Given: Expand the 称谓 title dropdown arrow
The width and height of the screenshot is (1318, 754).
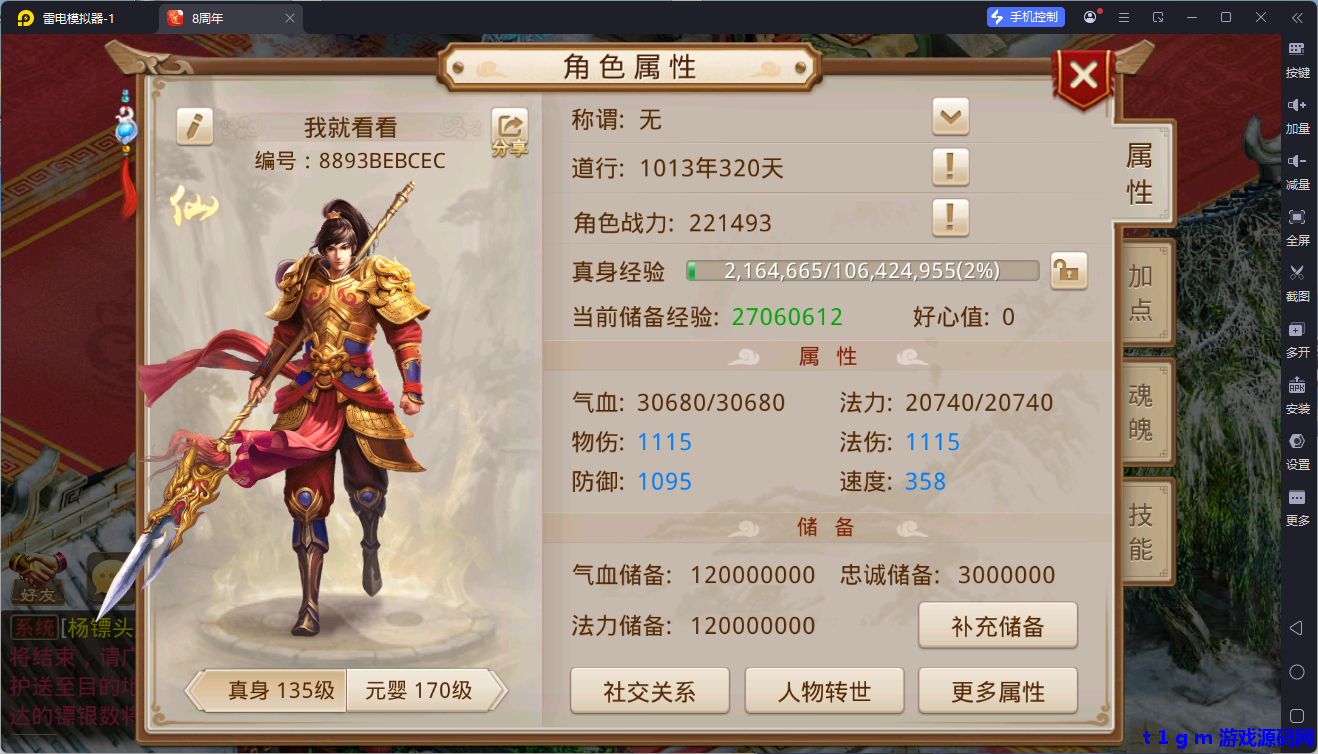Looking at the screenshot, I should coord(950,118).
